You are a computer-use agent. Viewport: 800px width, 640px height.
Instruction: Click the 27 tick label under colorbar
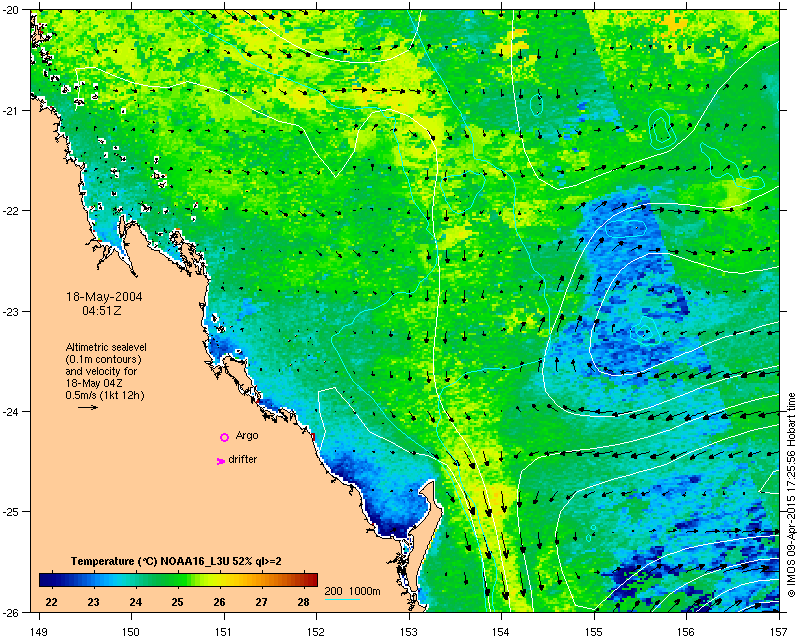261,602
